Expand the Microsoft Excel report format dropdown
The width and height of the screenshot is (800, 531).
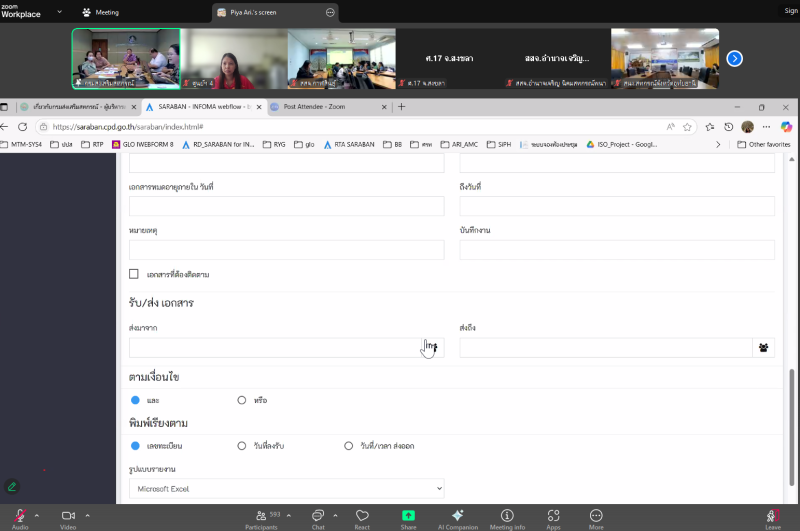[x=286, y=488]
